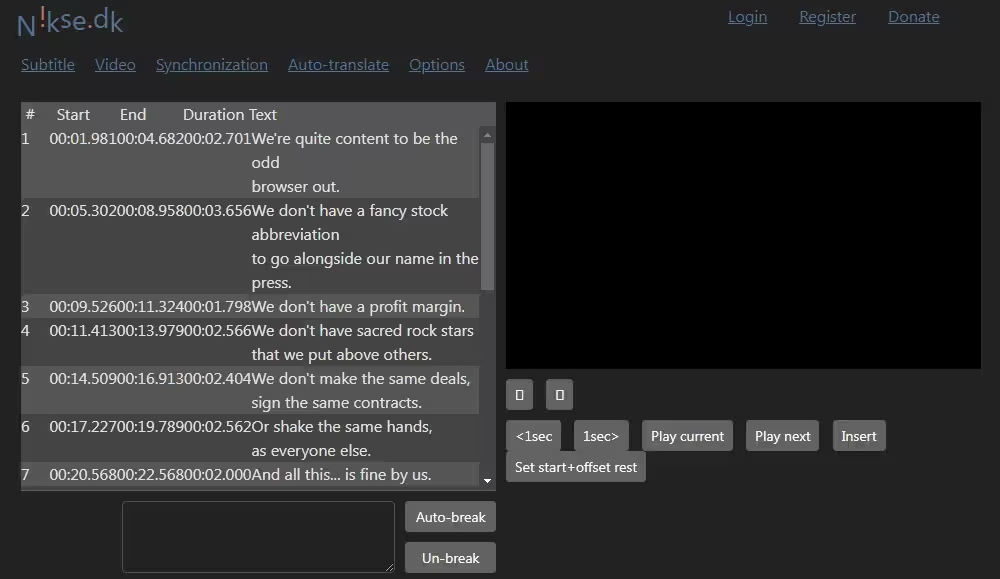Click Set start+offset rest button

tap(576, 467)
